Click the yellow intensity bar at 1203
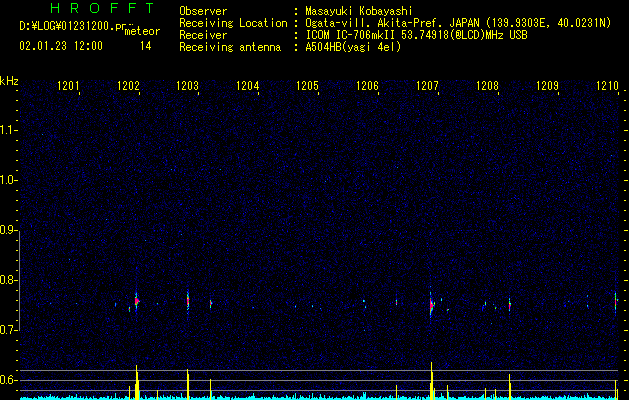The width and height of the screenshot is (629, 400). coord(188,384)
